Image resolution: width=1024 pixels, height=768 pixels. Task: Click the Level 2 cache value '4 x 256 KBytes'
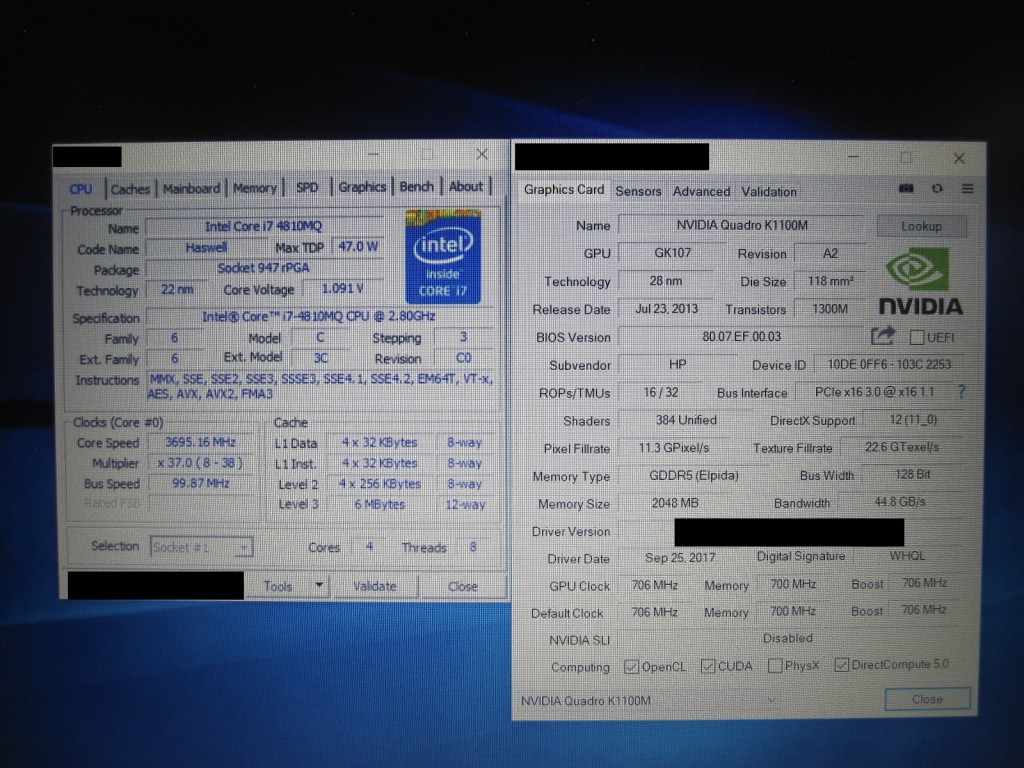(x=379, y=484)
